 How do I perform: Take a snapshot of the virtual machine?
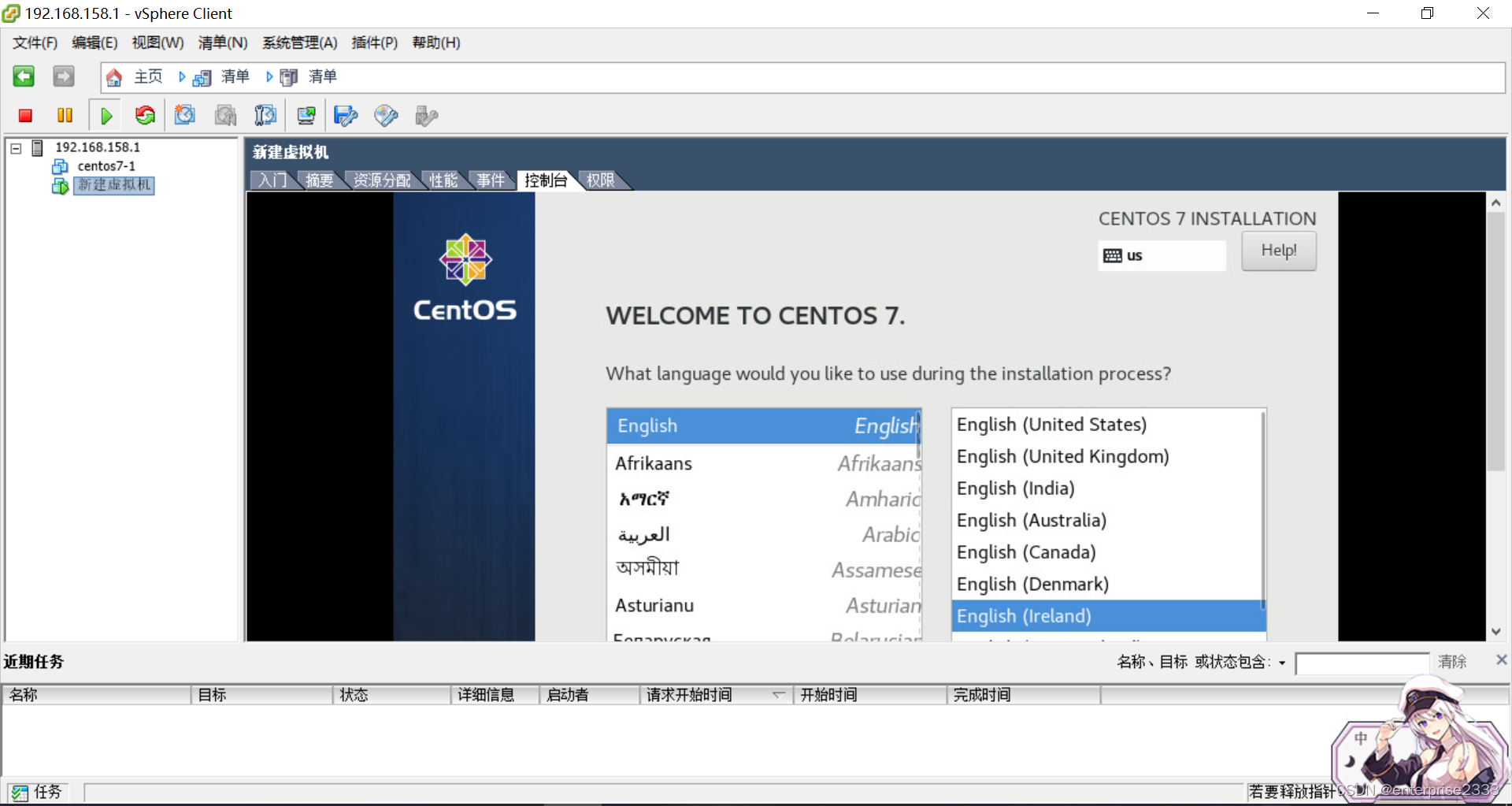coord(185,116)
